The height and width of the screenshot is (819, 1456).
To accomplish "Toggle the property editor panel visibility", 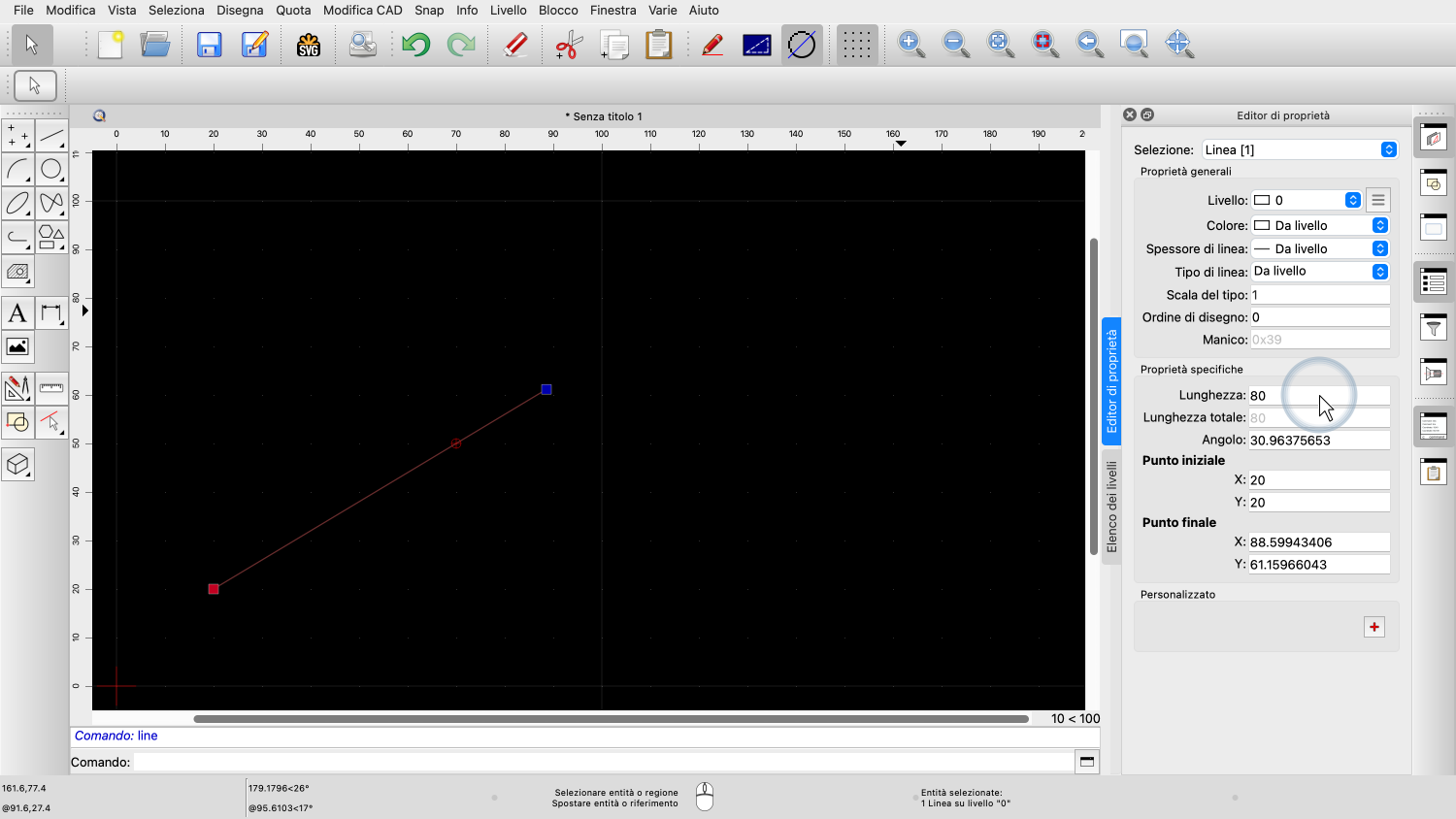I will pos(1434,281).
